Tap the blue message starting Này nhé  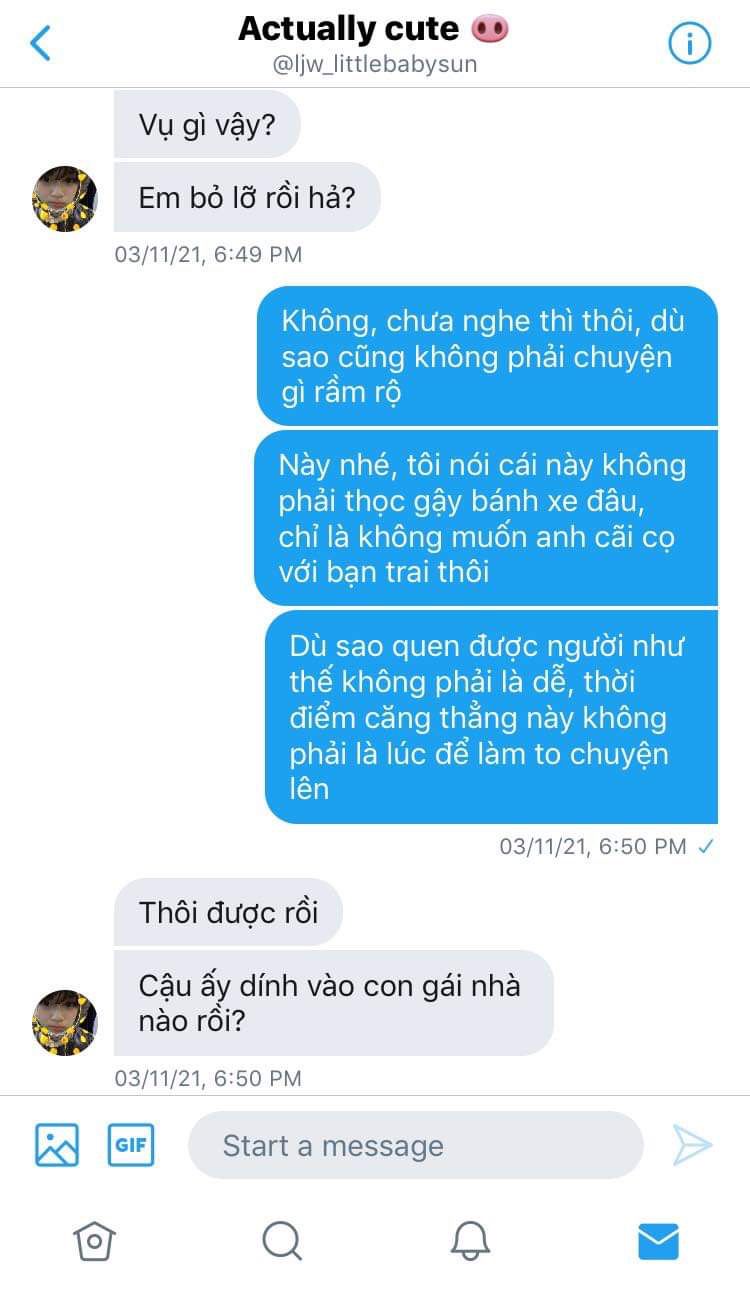pos(486,518)
